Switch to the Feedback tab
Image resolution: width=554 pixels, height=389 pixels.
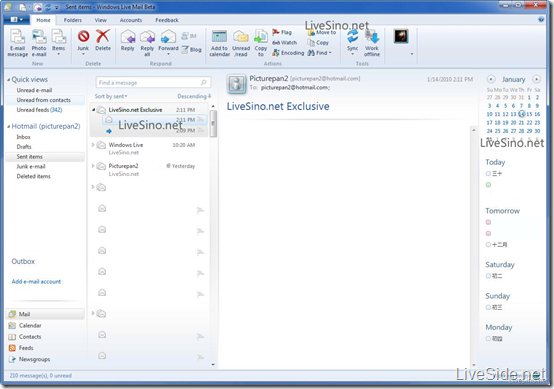click(167, 20)
